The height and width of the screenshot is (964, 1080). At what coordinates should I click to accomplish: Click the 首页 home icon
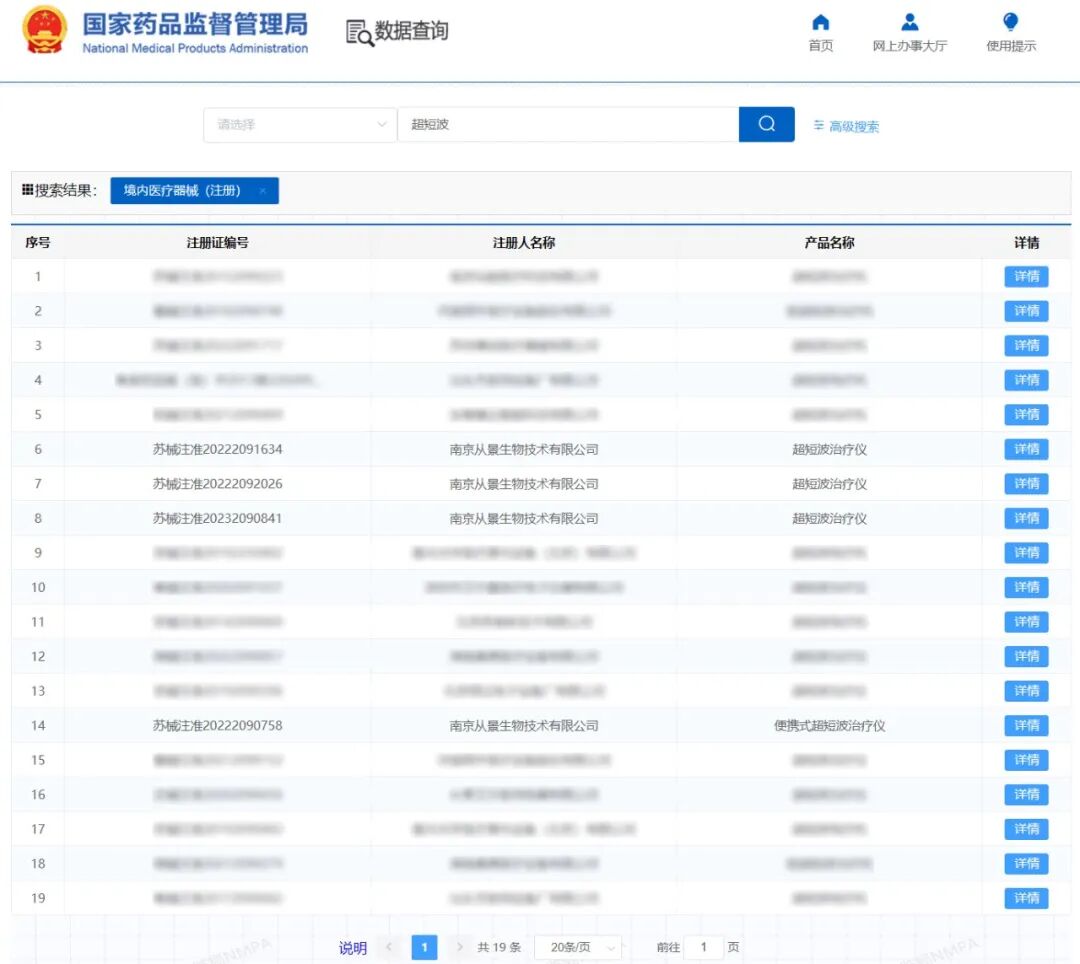coord(820,21)
